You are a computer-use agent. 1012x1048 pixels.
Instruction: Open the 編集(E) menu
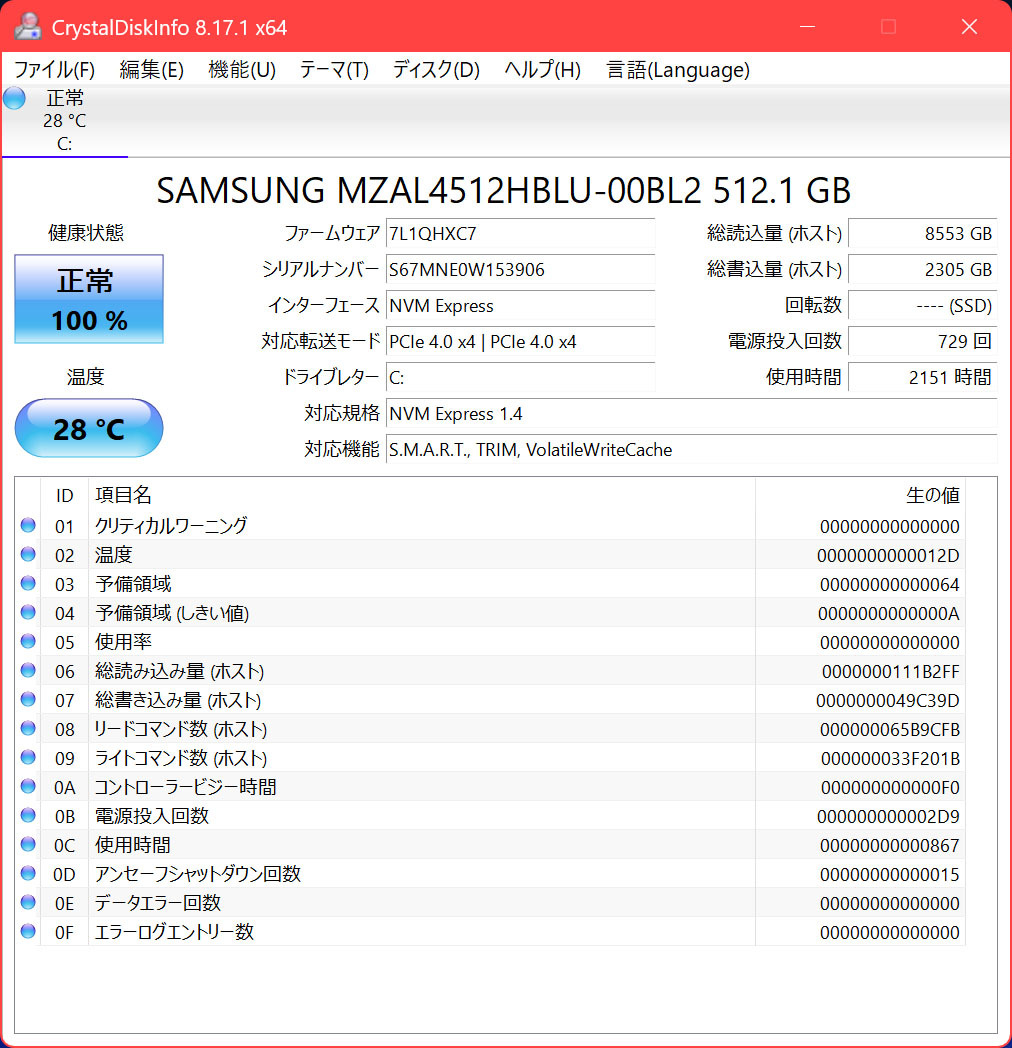click(152, 70)
